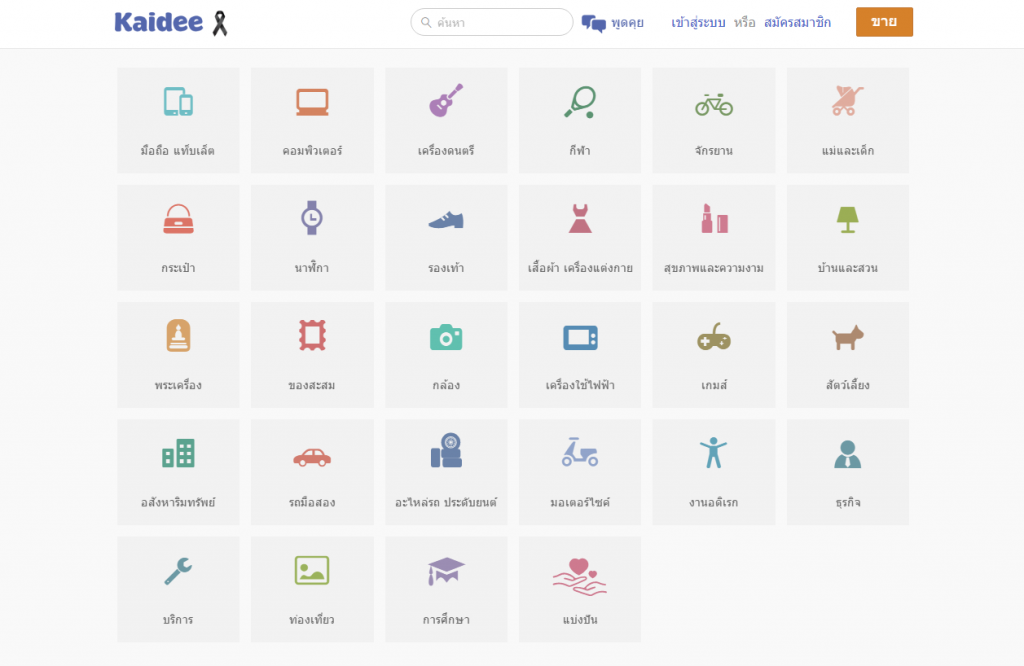
Task: Open the red car icon category
Action: [x=312, y=456]
